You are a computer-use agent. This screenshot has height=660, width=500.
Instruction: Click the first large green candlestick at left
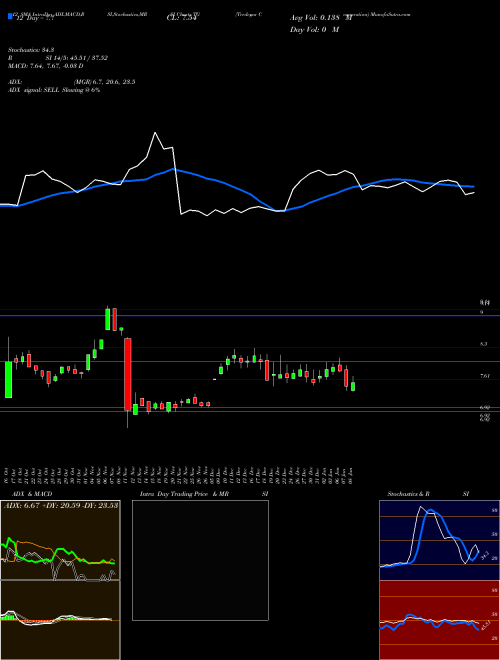click(8, 379)
